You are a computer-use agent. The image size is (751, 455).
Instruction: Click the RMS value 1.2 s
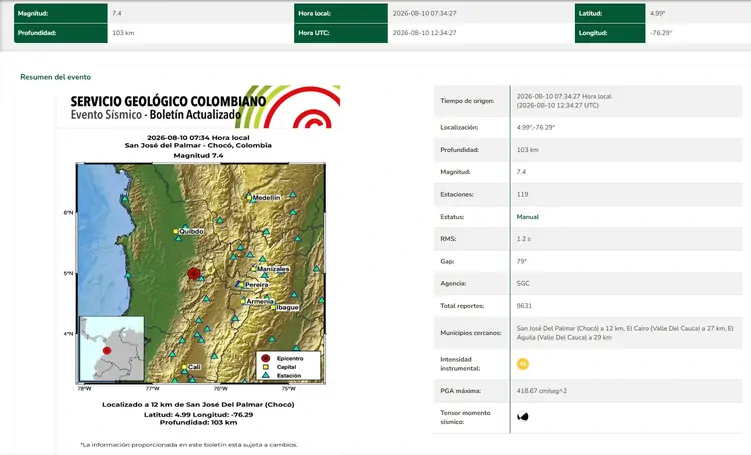tap(523, 239)
